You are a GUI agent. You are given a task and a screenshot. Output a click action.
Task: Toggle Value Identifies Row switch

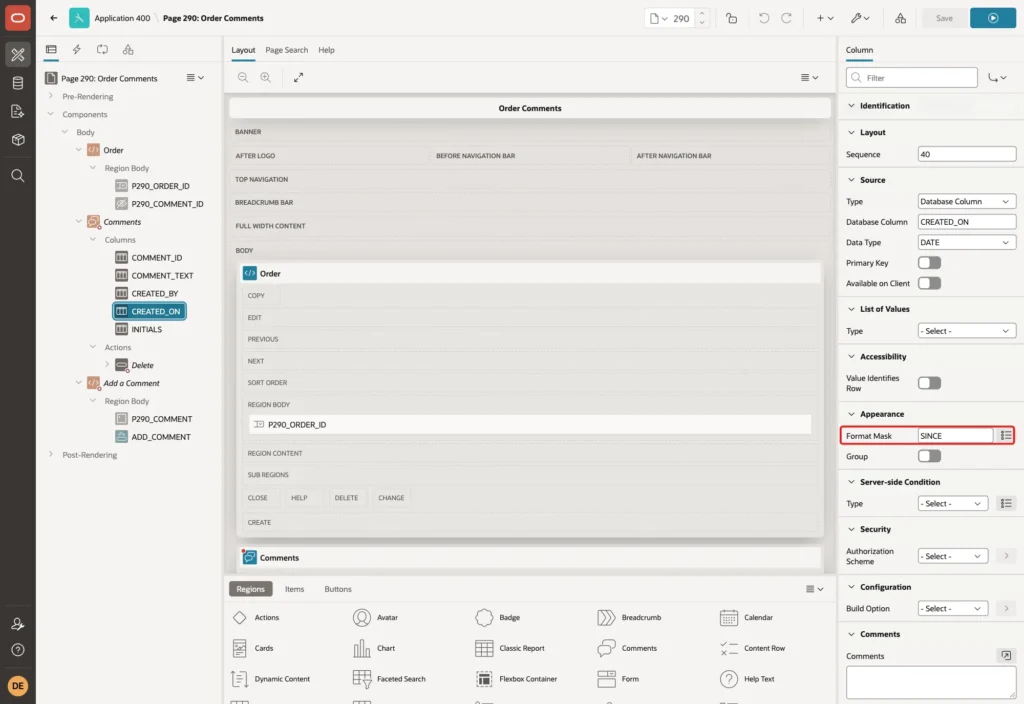[x=929, y=383]
